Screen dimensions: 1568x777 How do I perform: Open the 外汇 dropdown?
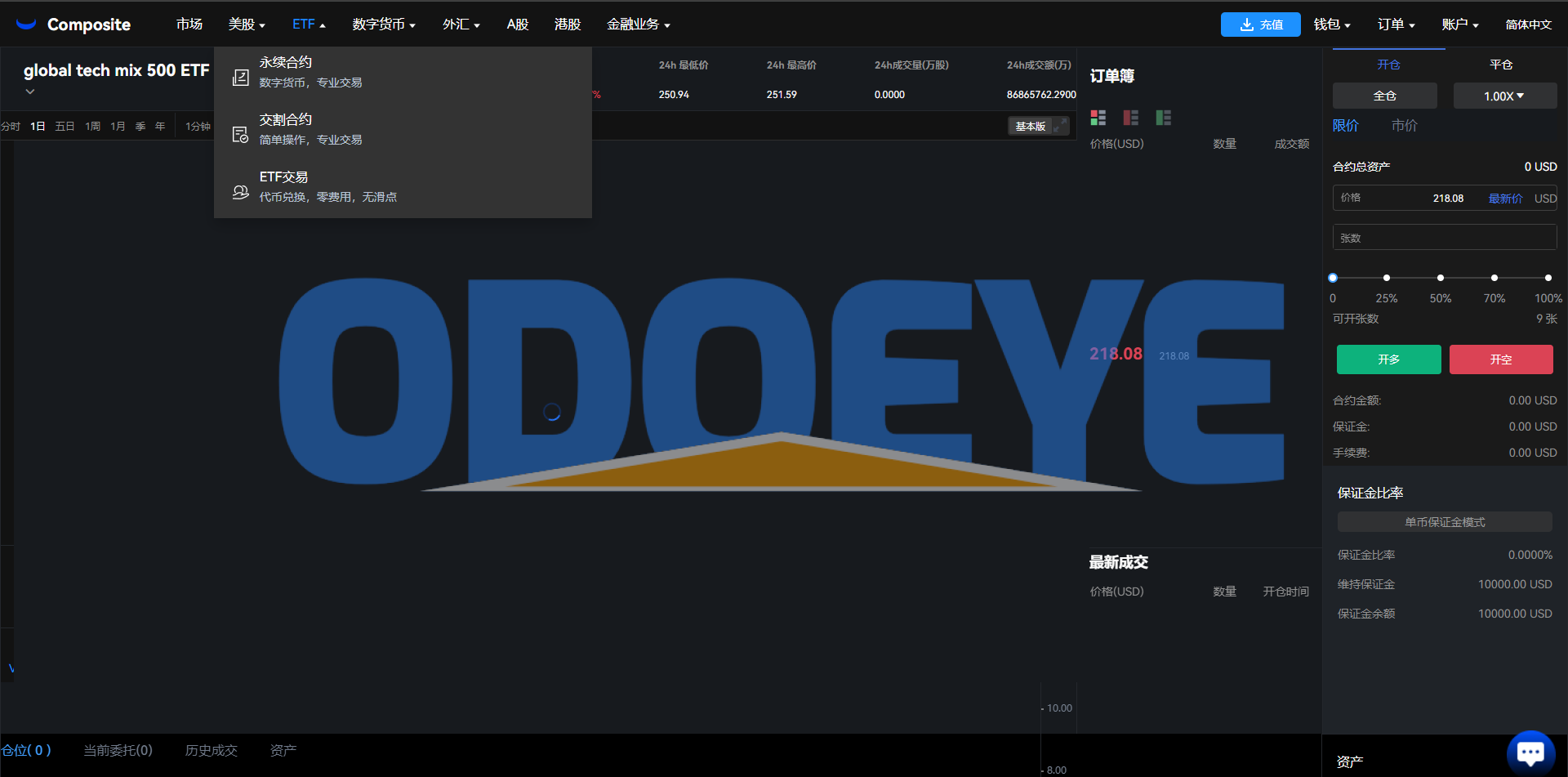coord(461,25)
